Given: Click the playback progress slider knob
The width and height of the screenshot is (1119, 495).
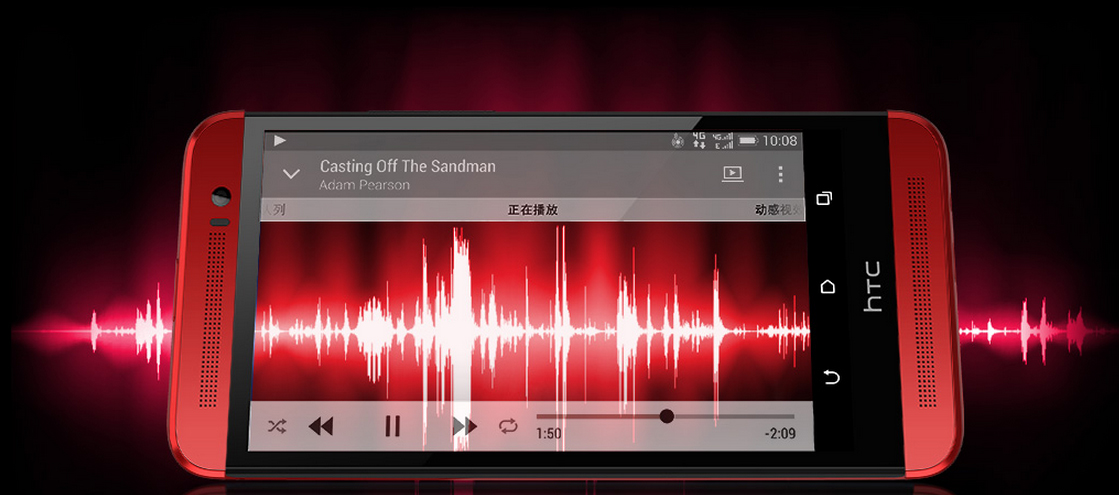Looking at the screenshot, I should click(x=667, y=416).
